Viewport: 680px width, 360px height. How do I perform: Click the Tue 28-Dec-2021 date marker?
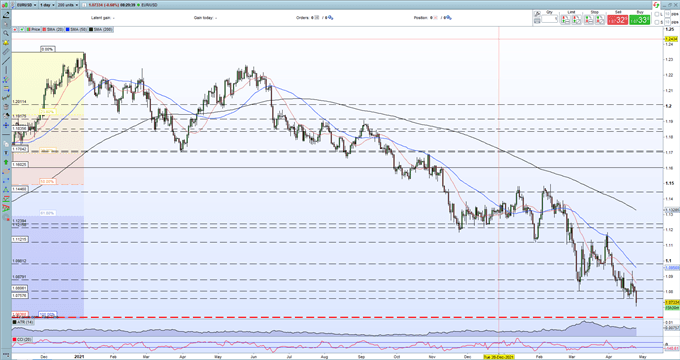tap(498, 356)
